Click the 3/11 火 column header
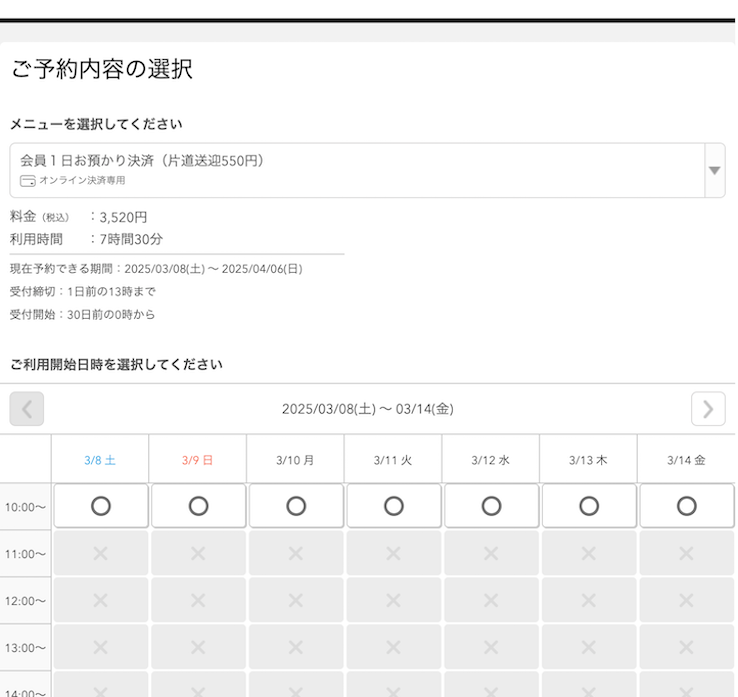The height and width of the screenshot is (697, 738). point(393,460)
